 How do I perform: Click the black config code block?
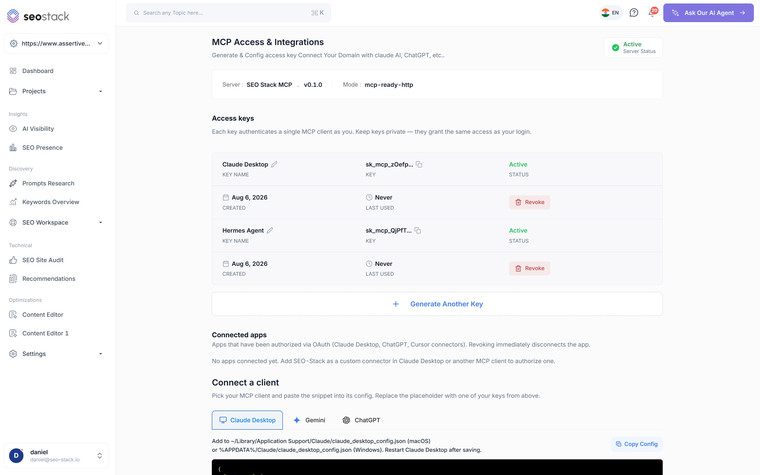click(x=437, y=467)
